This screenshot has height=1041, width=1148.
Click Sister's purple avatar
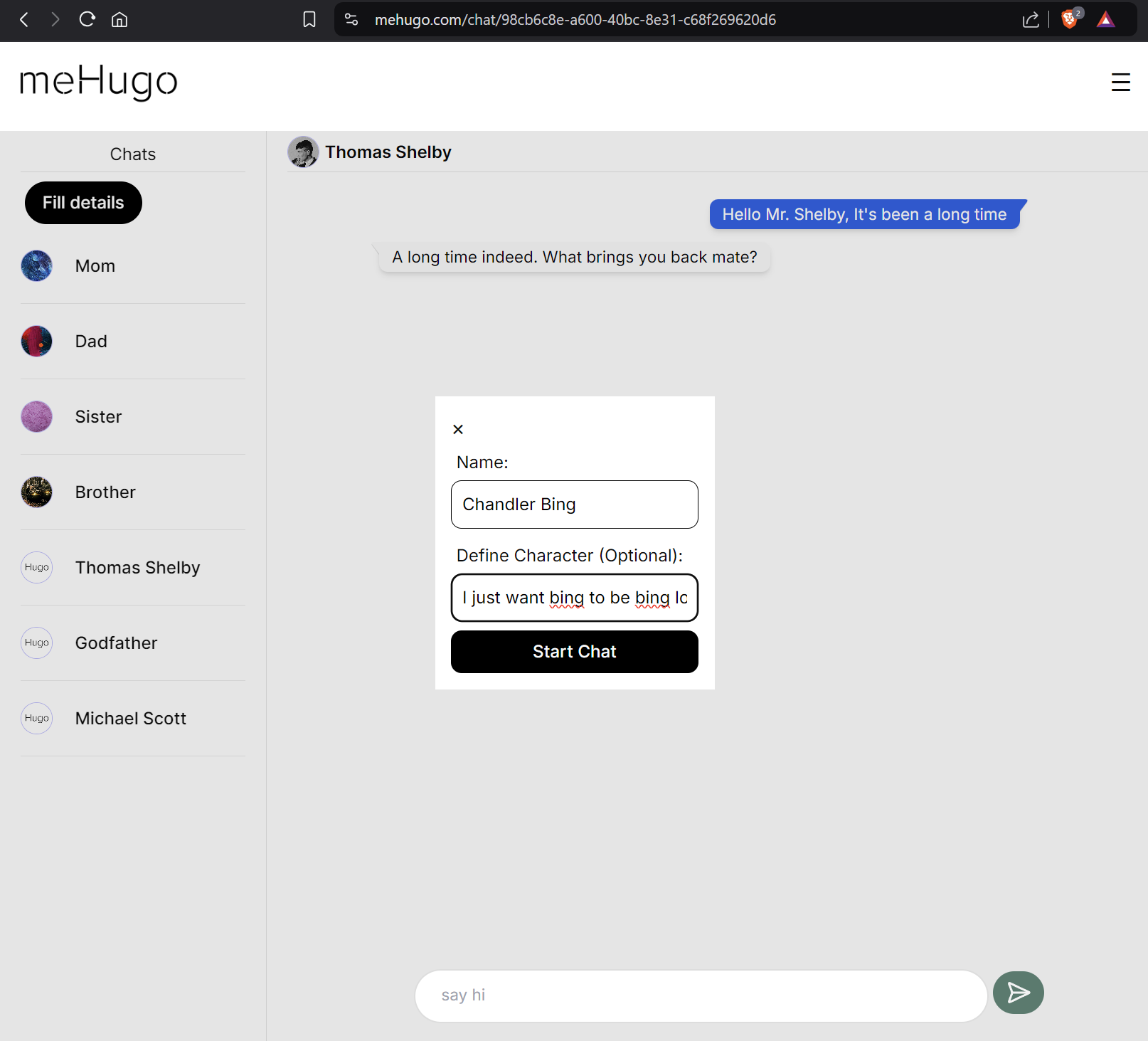[37, 417]
